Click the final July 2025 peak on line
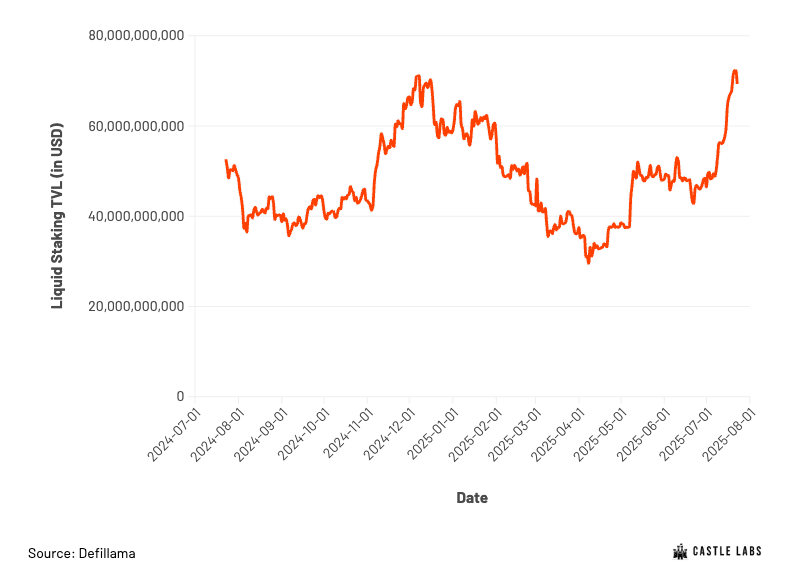The image size is (794, 575). coord(735,70)
